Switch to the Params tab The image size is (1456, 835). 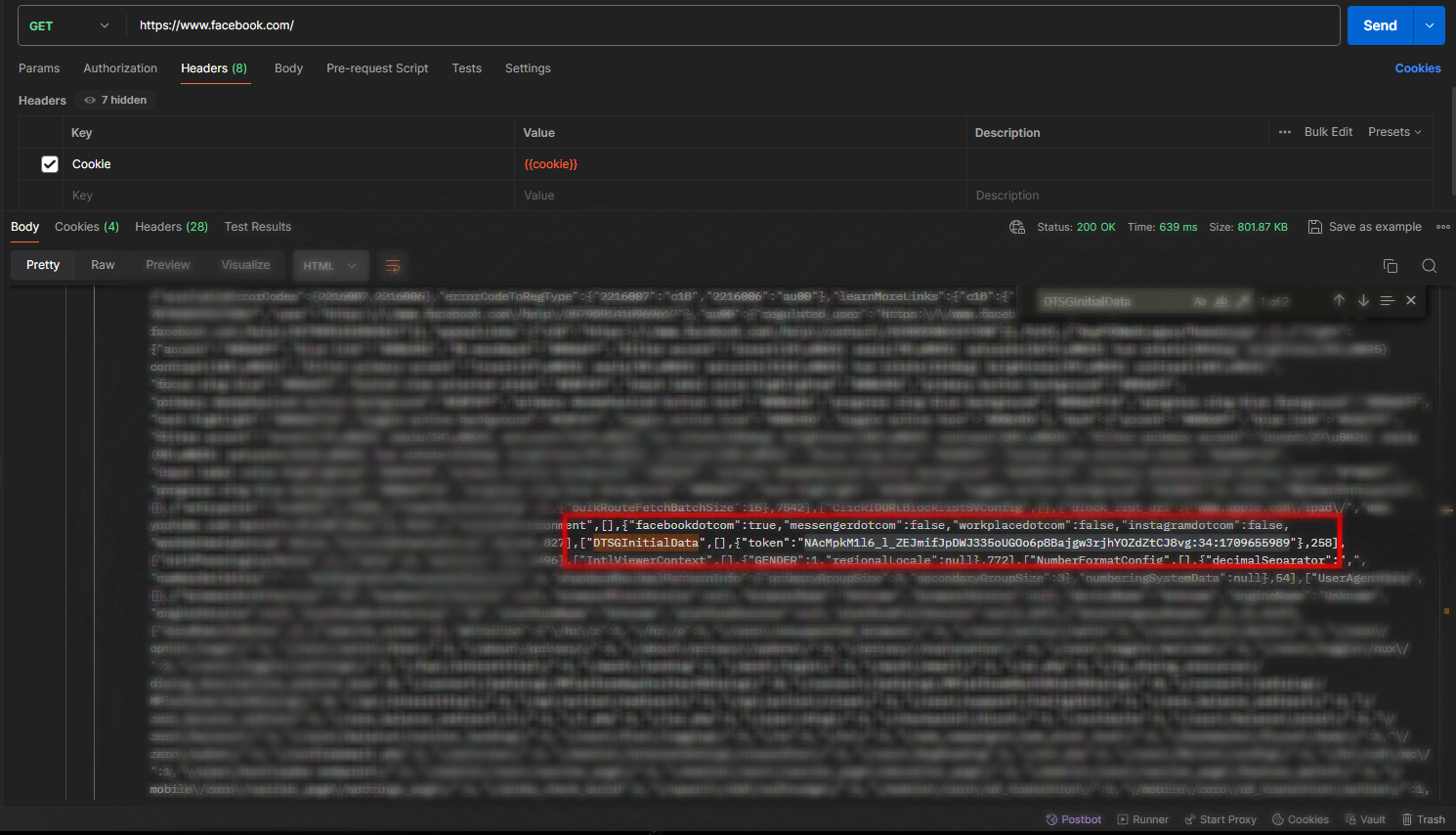point(39,68)
